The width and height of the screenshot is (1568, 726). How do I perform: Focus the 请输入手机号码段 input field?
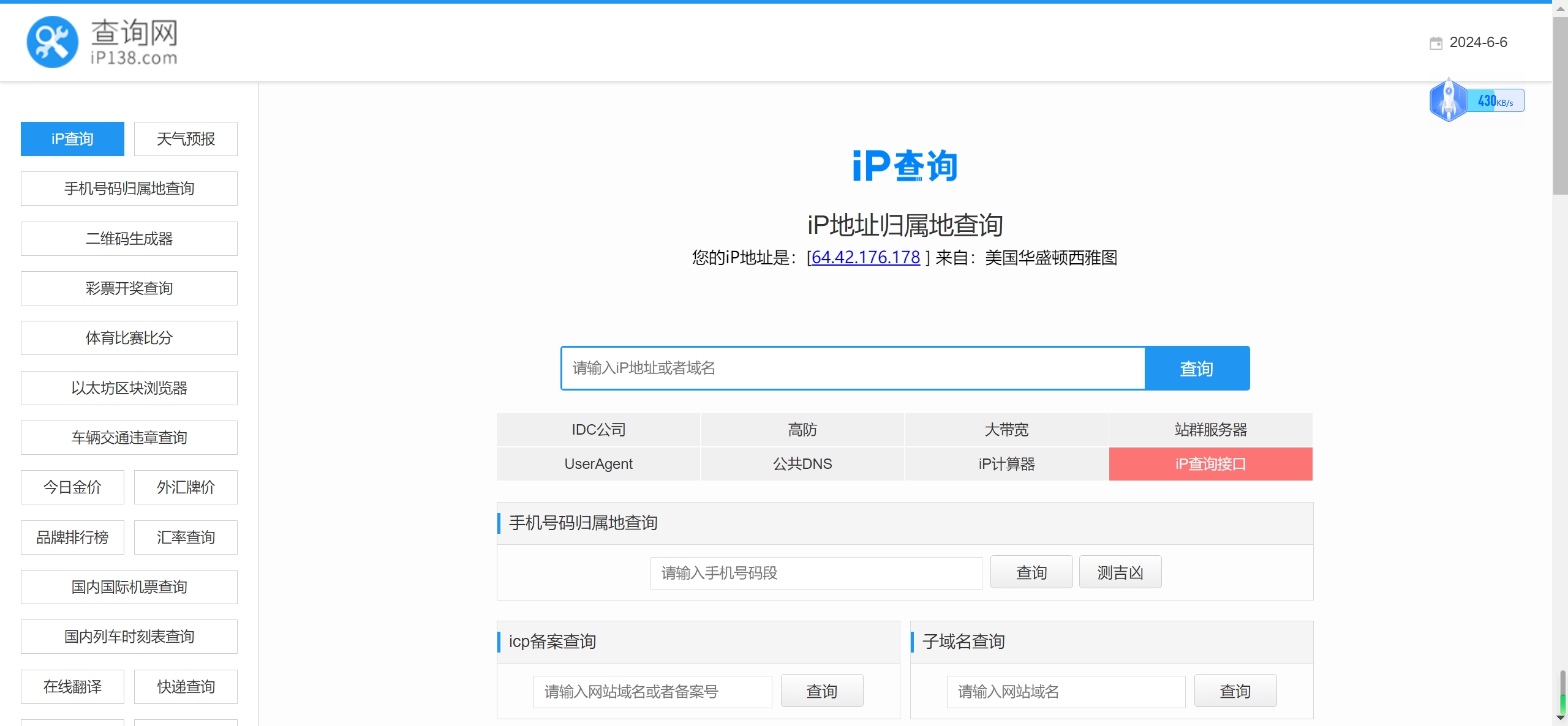[816, 573]
